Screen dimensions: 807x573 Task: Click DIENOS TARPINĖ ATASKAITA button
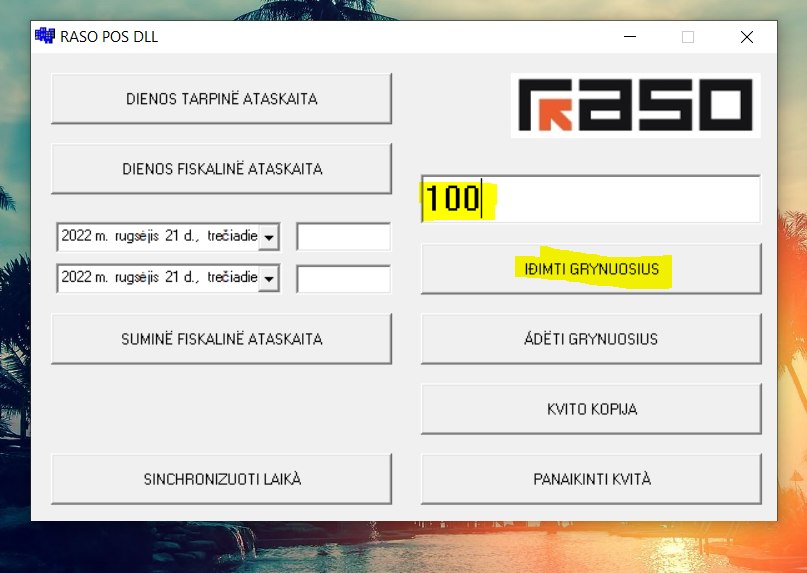pyautogui.click(x=221, y=98)
